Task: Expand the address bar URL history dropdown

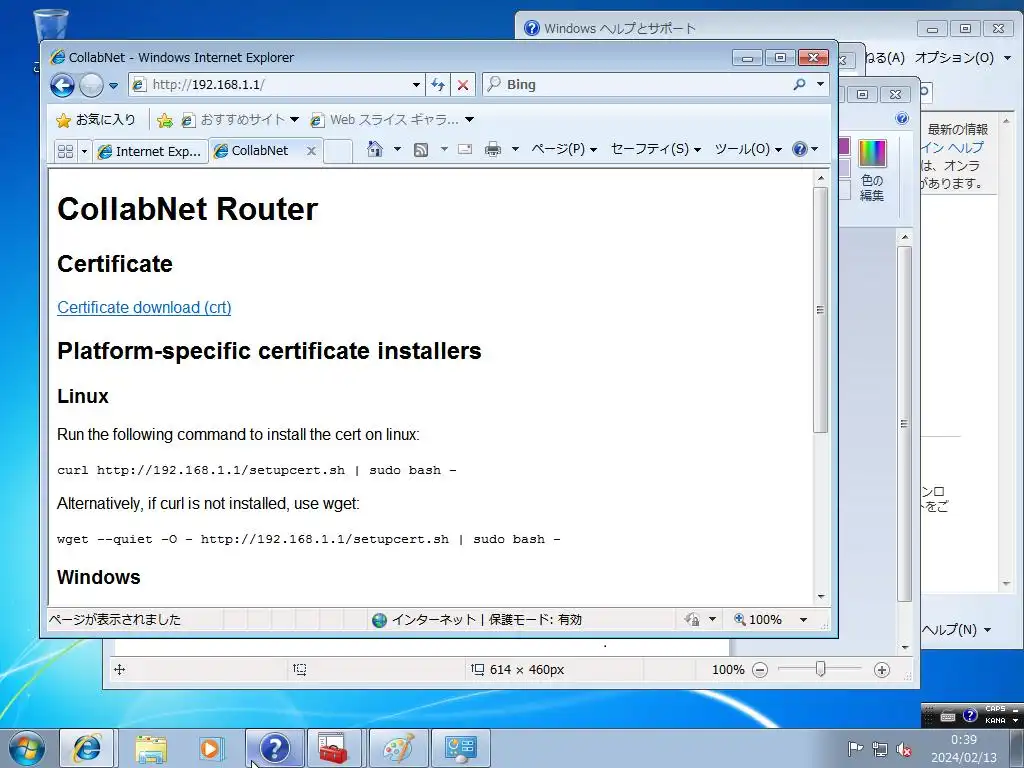Action: (x=416, y=85)
